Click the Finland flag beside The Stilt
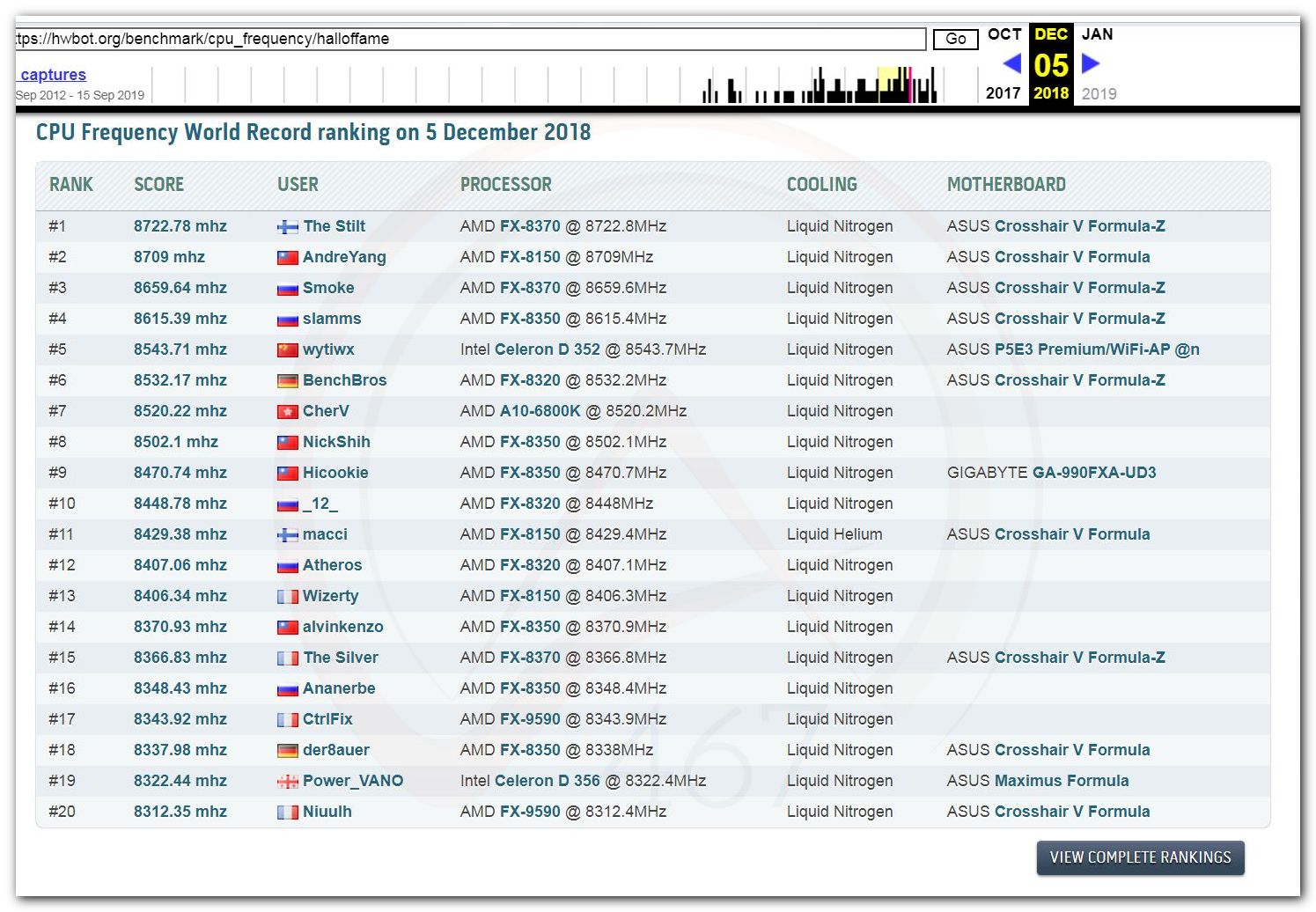 click(x=287, y=227)
